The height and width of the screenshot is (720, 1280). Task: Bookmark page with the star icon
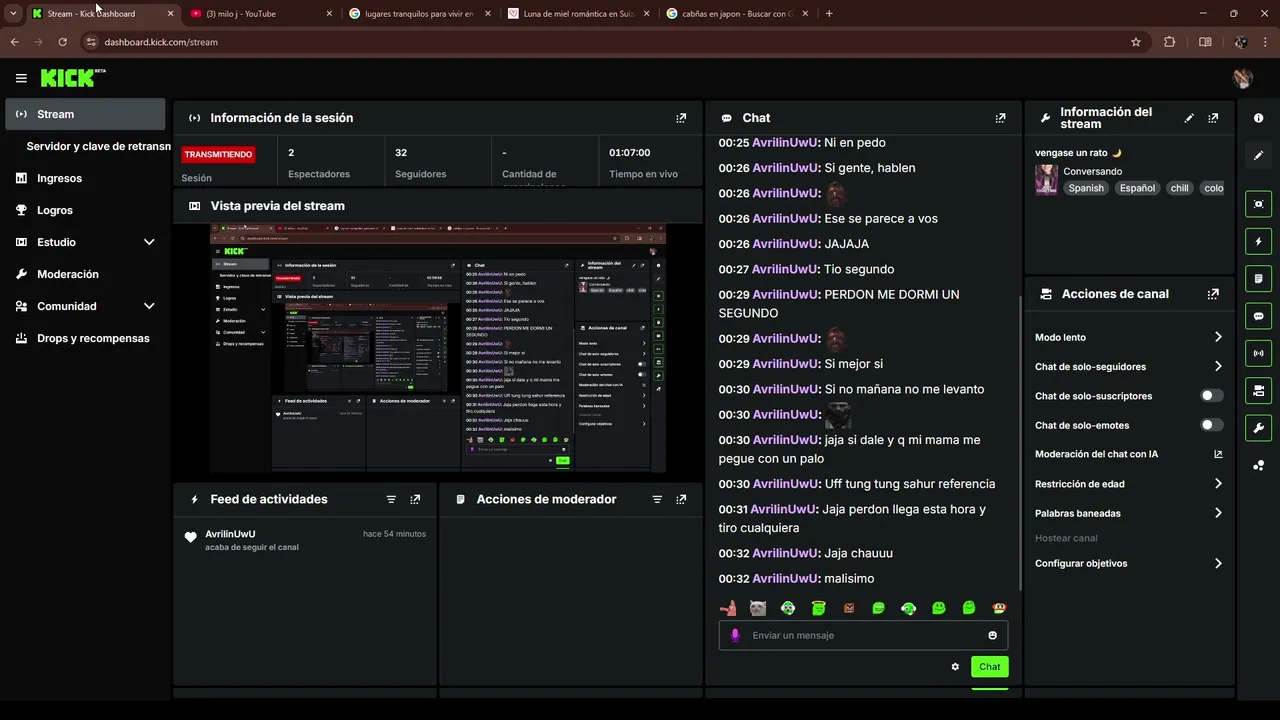(1136, 42)
